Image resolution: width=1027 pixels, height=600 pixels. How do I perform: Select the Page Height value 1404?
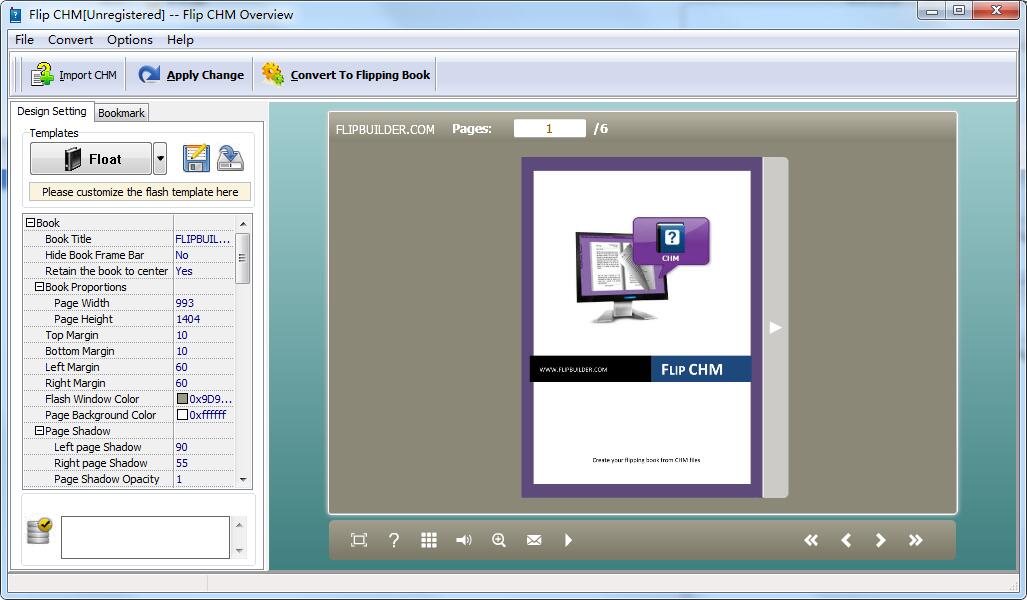coord(203,319)
